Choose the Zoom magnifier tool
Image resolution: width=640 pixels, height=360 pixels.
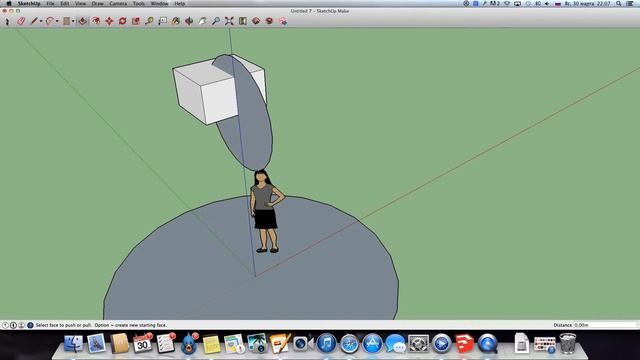point(216,21)
